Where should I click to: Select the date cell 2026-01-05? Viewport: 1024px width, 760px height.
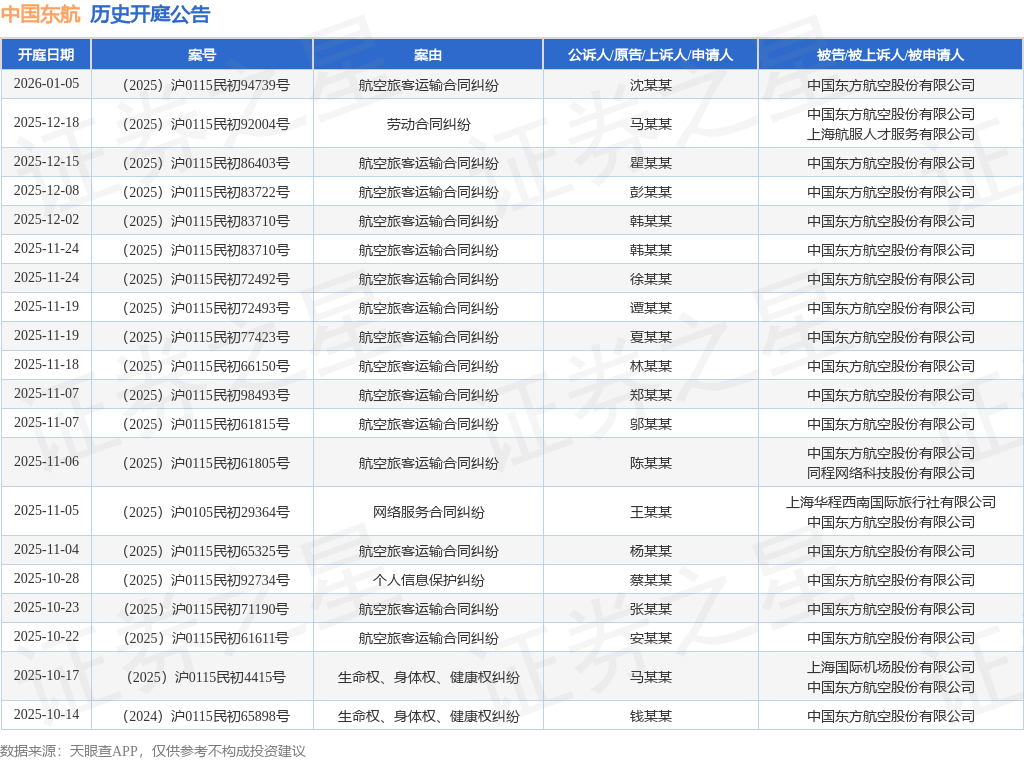(46, 84)
